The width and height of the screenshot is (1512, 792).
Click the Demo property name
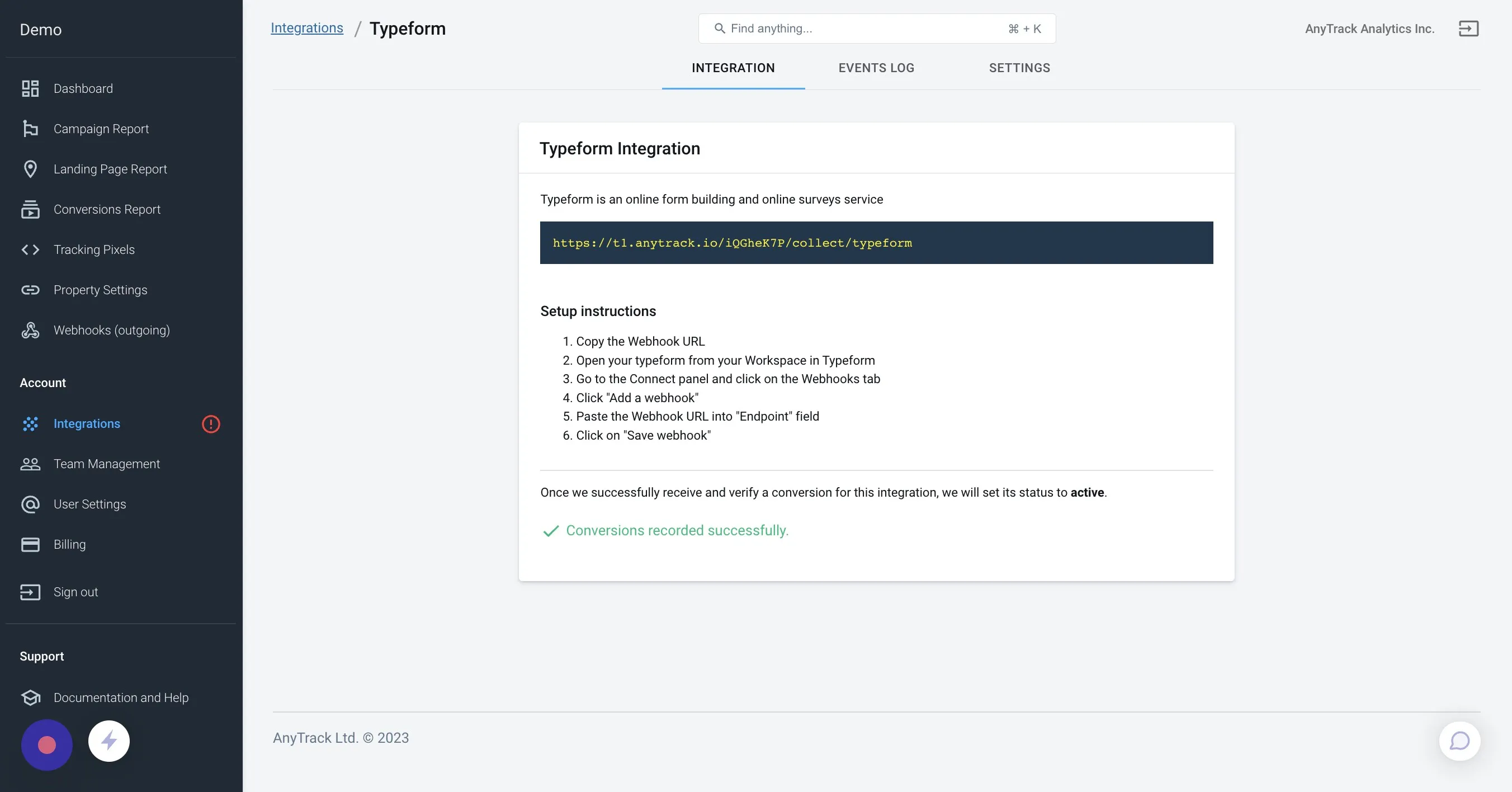tap(40, 29)
